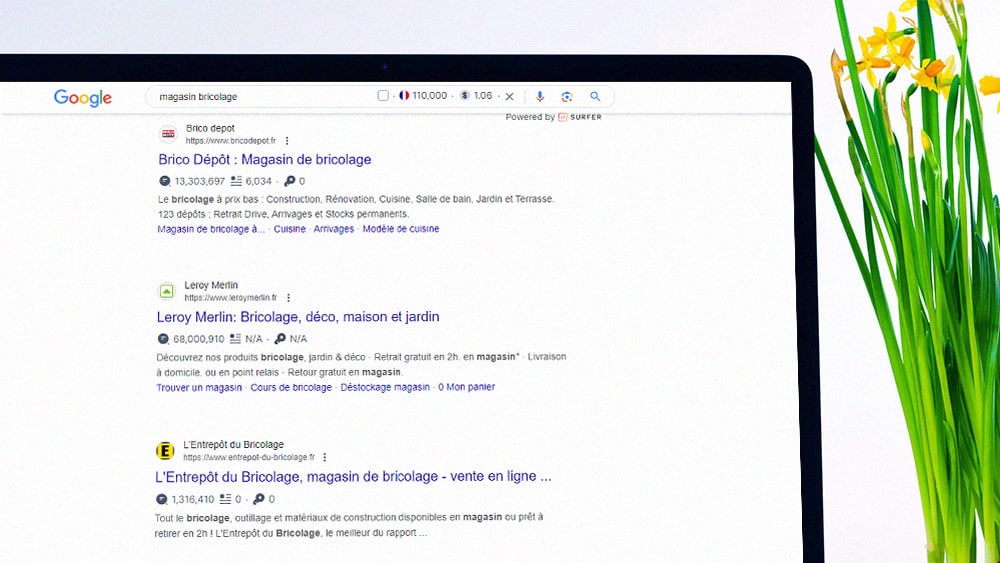
Task: Click the L'Entrepôt du Bricolage site name
Action: [233, 444]
